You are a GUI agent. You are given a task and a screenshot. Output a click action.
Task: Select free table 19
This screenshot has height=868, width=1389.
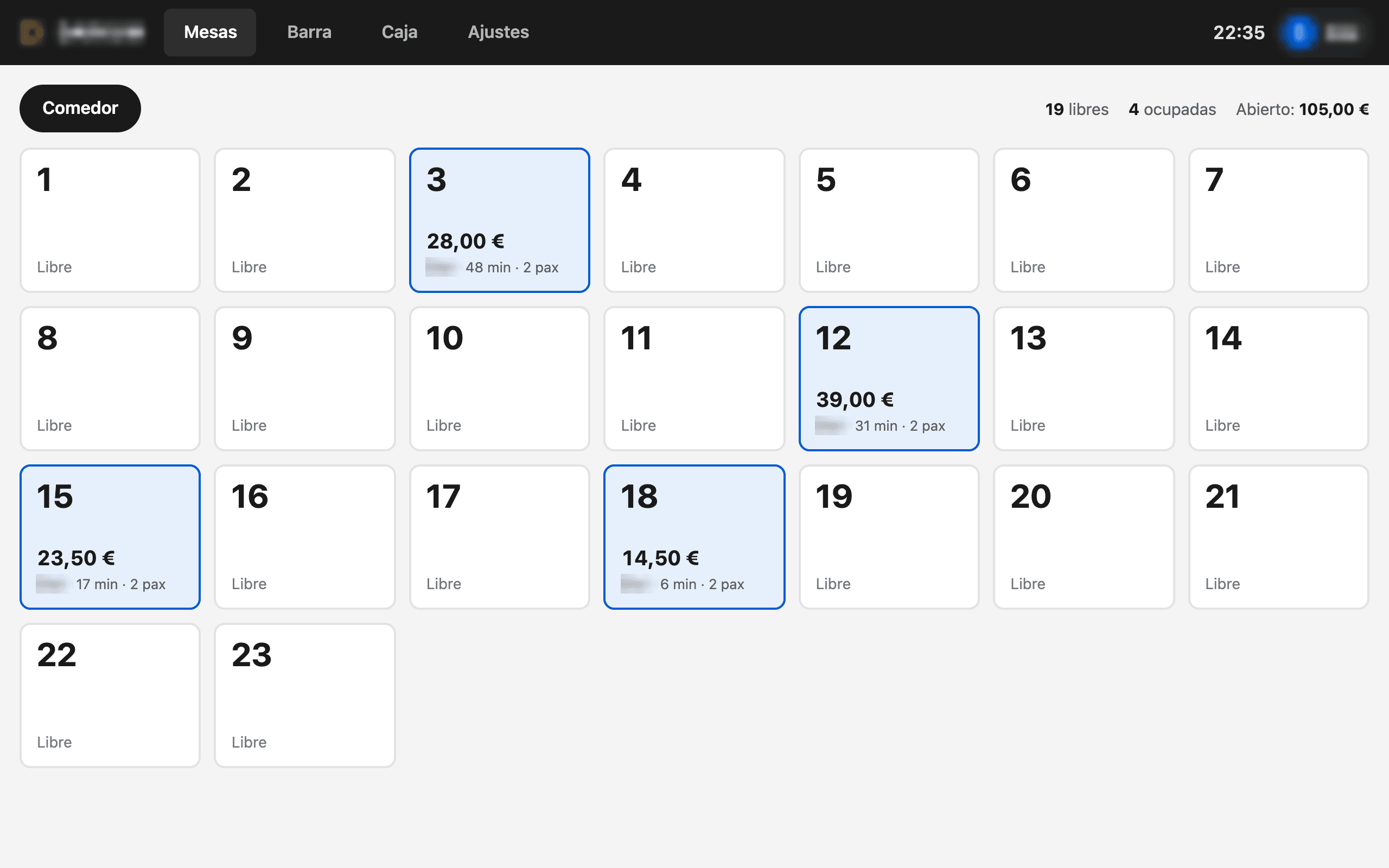[889, 537]
